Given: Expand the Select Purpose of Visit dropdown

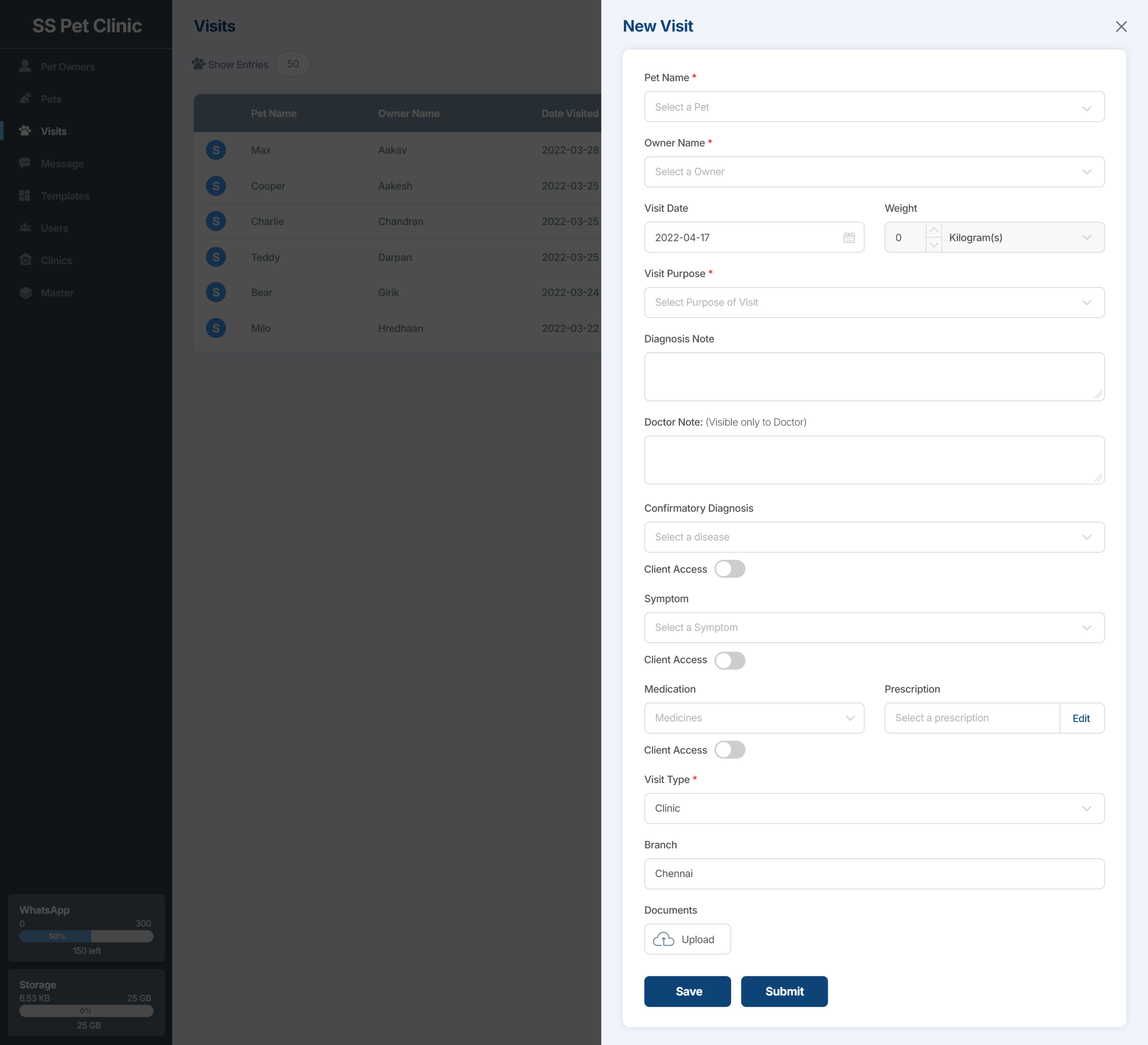Looking at the screenshot, I should 874,302.
